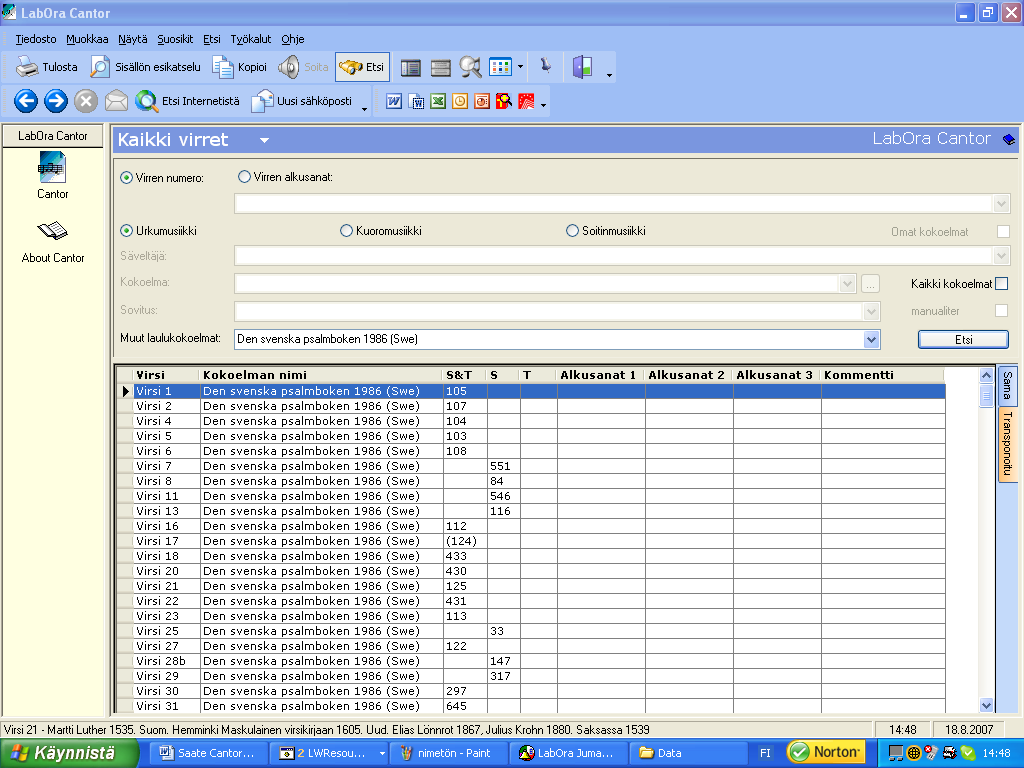Click the exit door toolbar icon
The image size is (1024, 768).
[583, 67]
